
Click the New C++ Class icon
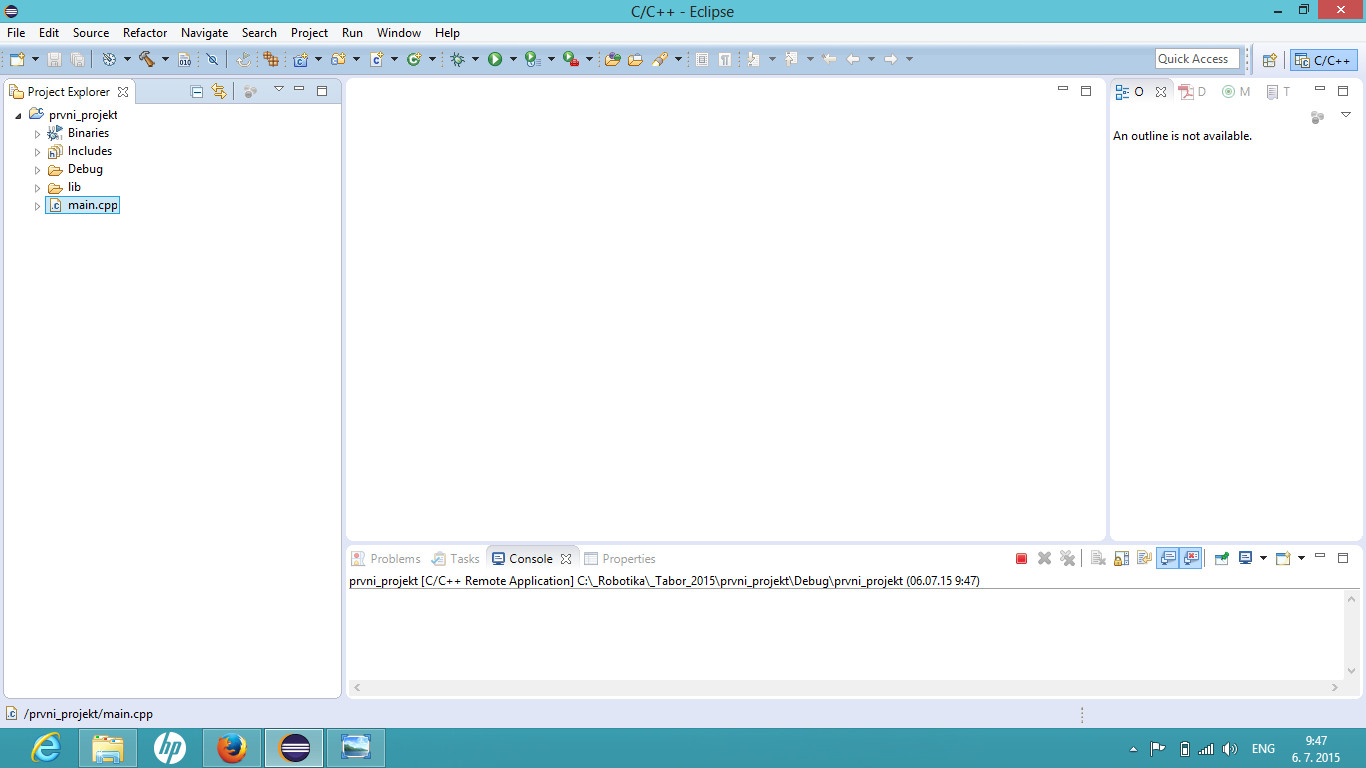tap(414, 60)
